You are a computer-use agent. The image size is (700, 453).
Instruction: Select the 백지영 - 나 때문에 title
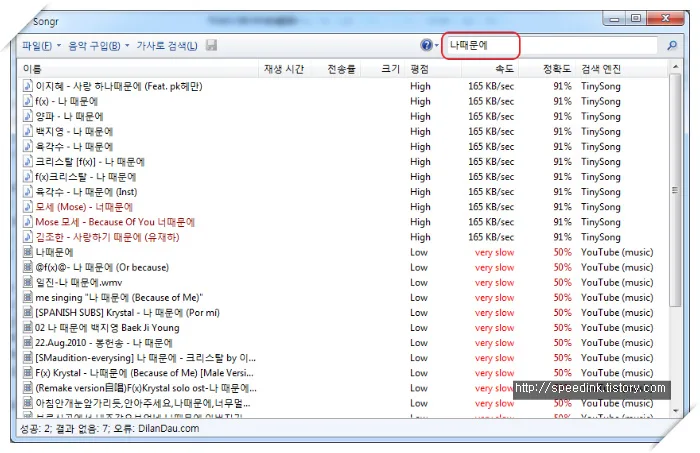pyautogui.click(x=74, y=132)
